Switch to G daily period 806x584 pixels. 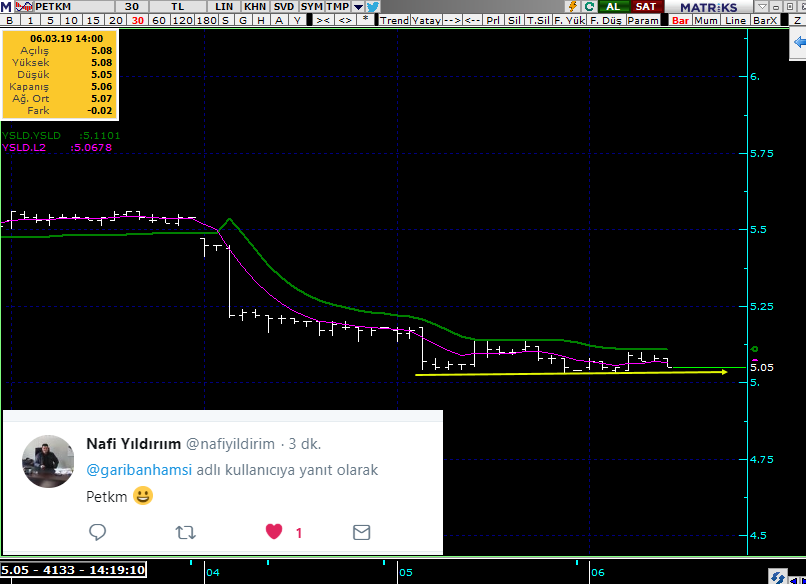pyautogui.click(x=243, y=21)
